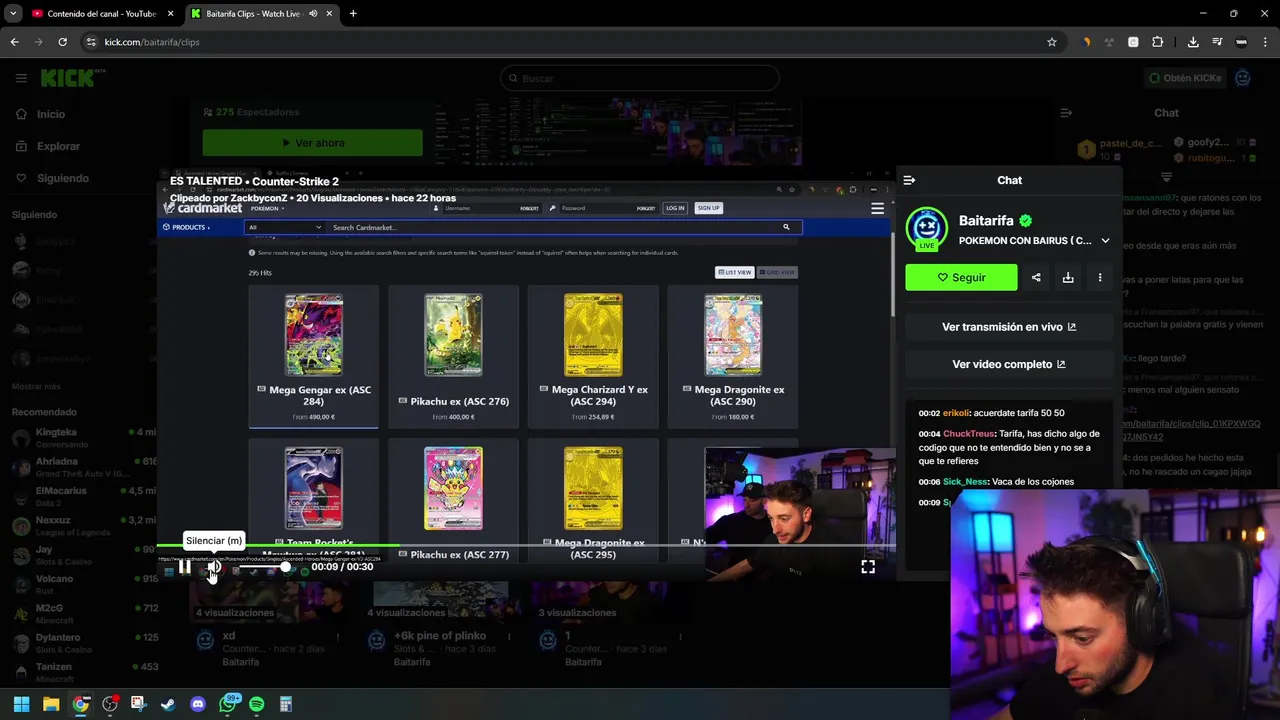Open OBS Studio from taskbar
1280x720 pixels.
pyautogui.click(x=110, y=704)
